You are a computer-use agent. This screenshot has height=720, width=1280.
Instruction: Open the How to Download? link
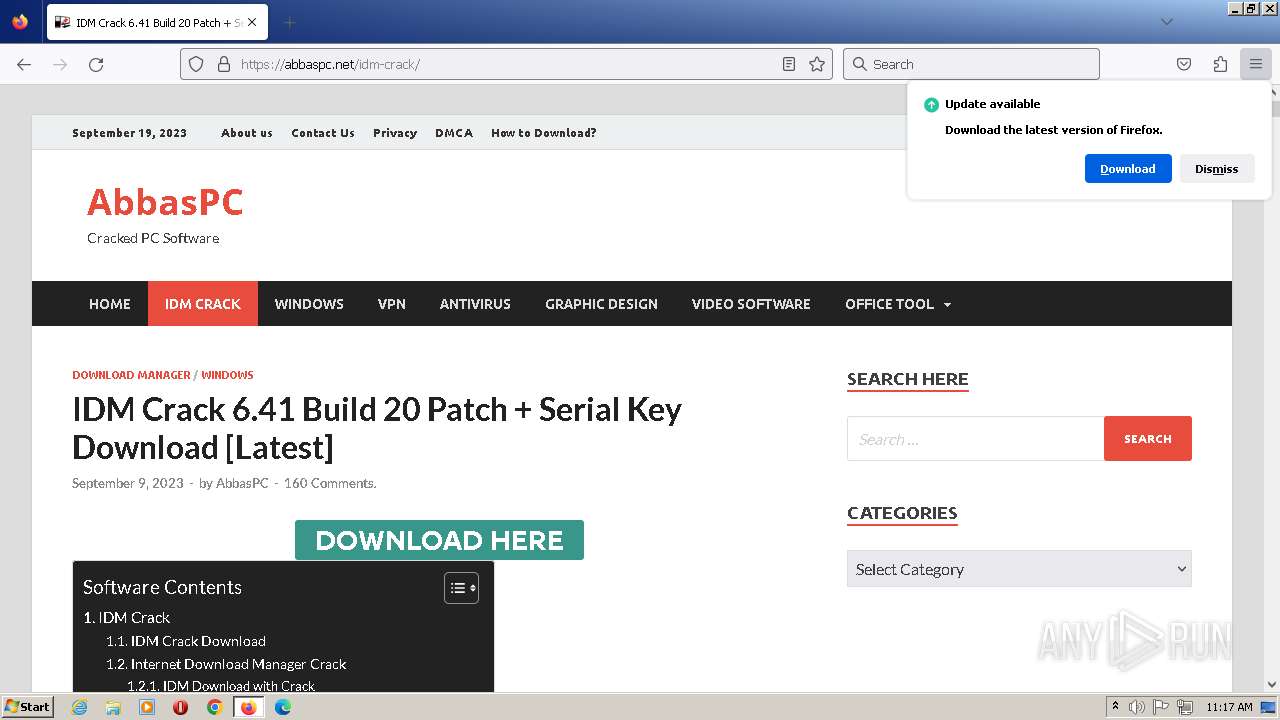point(544,133)
